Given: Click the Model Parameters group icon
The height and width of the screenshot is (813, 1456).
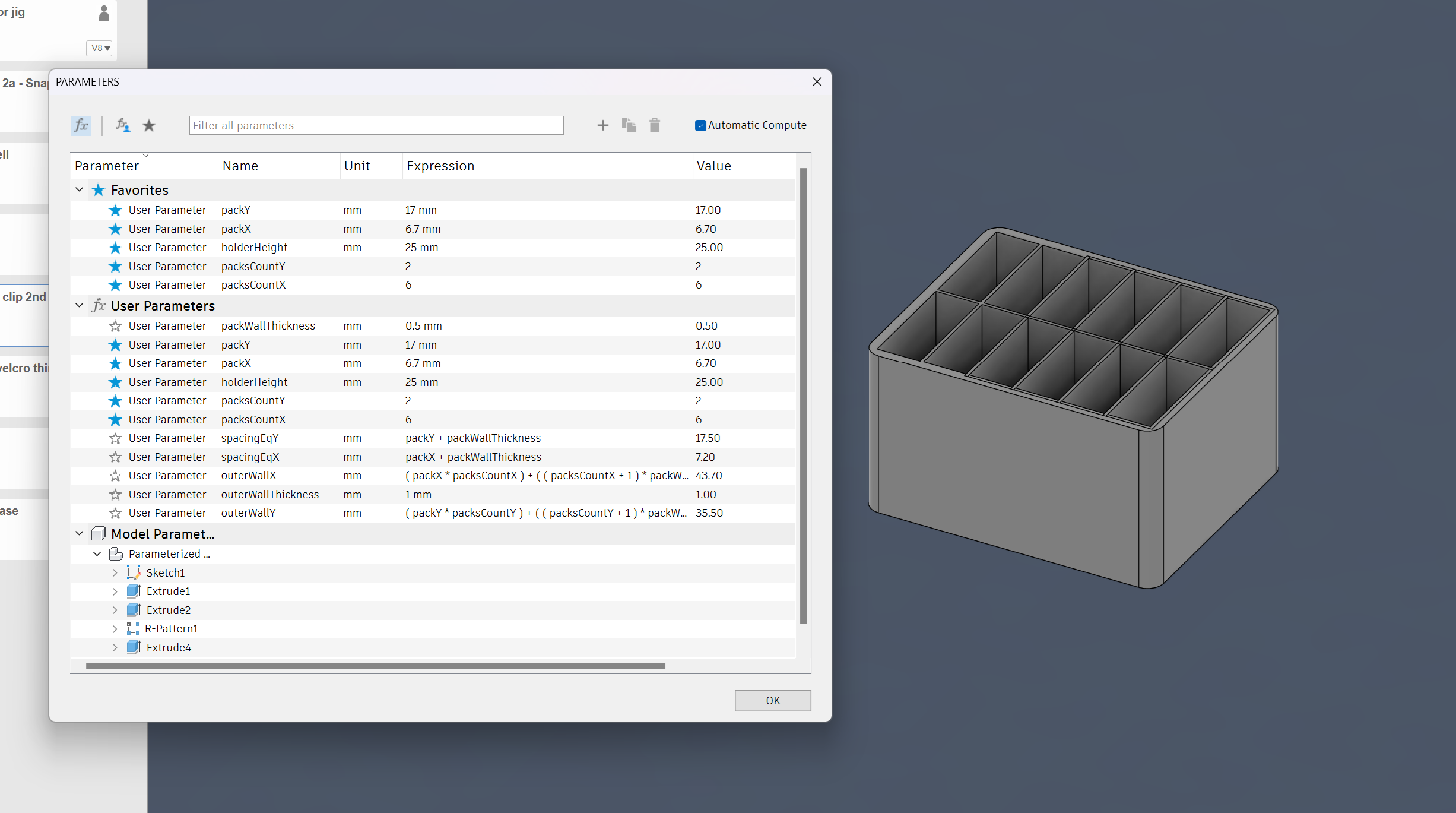Looking at the screenshot, I should [99, 534].
